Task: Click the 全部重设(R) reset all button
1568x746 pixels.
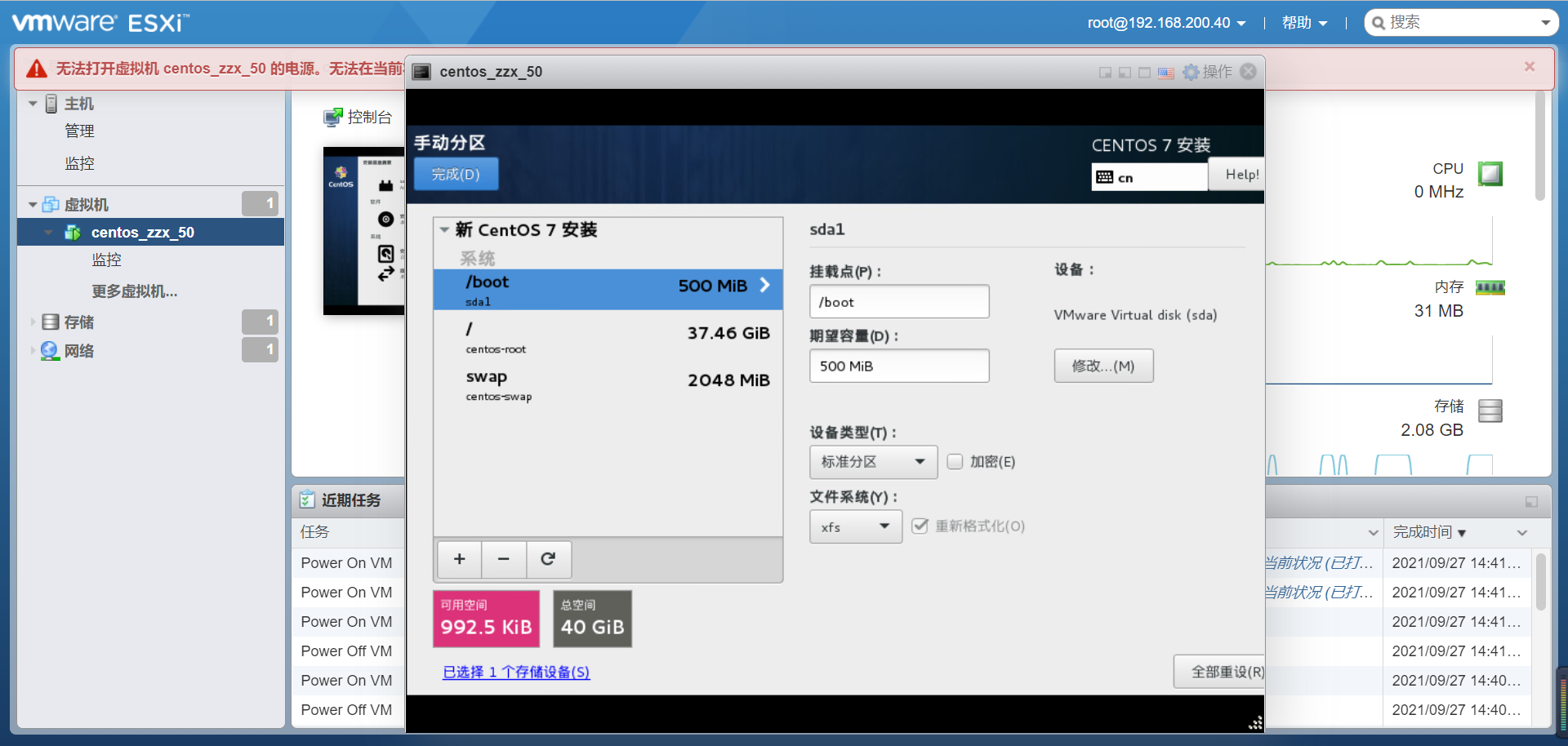Action: point(1219,672)
